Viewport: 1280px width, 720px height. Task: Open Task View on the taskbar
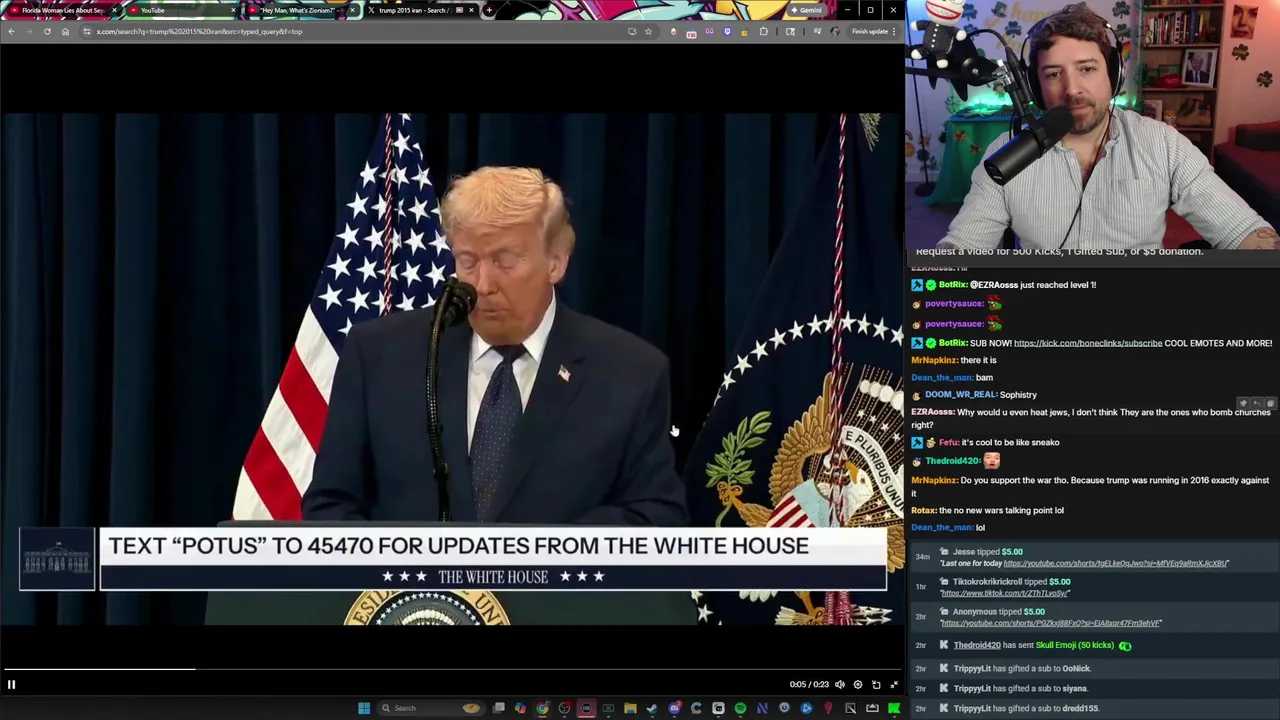[x=499, y=708]
